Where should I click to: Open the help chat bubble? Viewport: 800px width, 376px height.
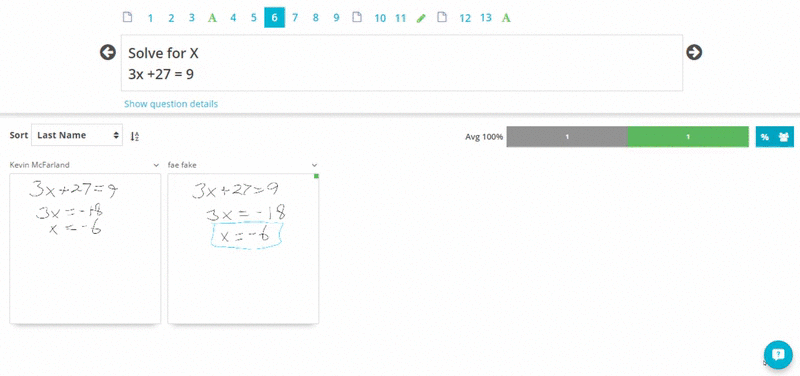pos(778,354)
